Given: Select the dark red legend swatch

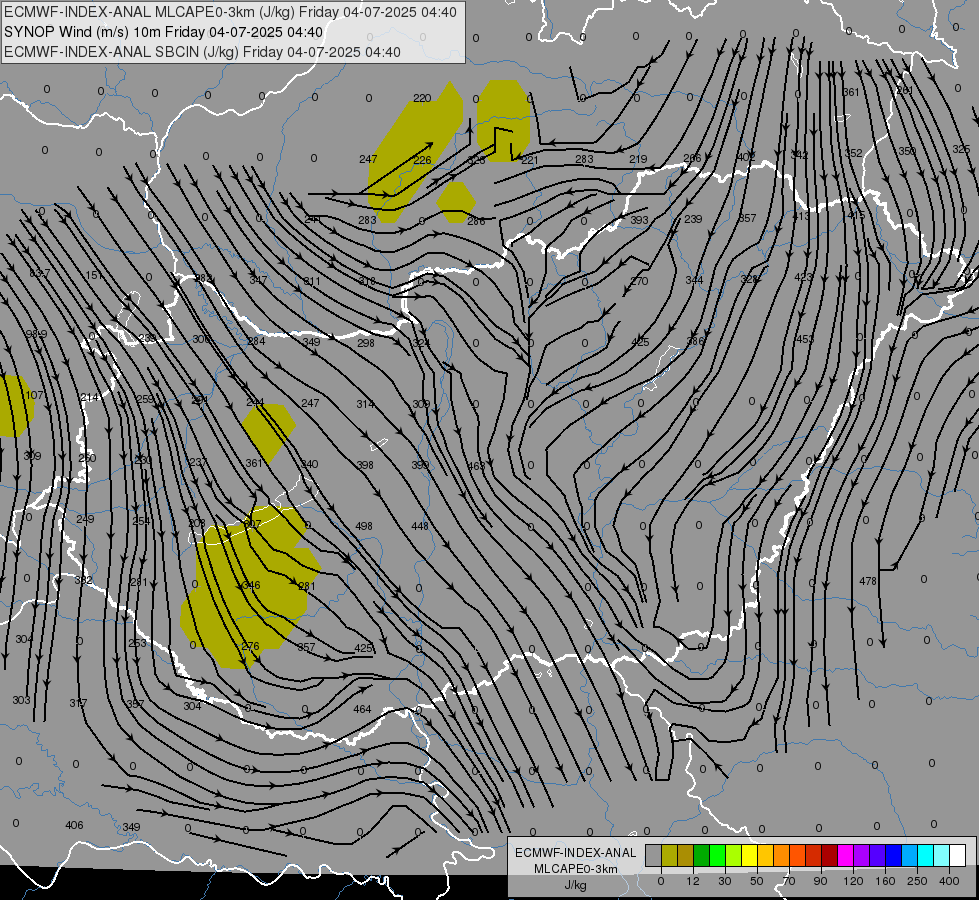Looking at the screenshot, I should point(829,856).
